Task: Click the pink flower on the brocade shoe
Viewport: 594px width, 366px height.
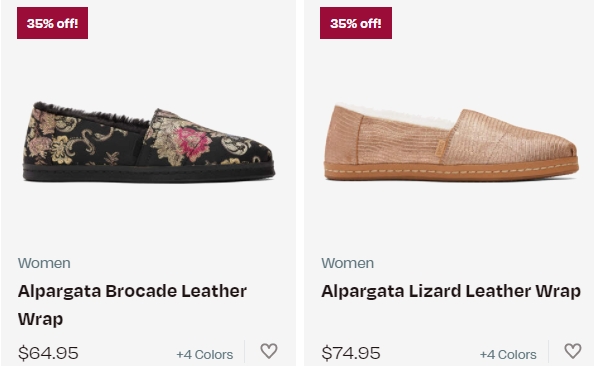Action: click(x=194, y=144)
